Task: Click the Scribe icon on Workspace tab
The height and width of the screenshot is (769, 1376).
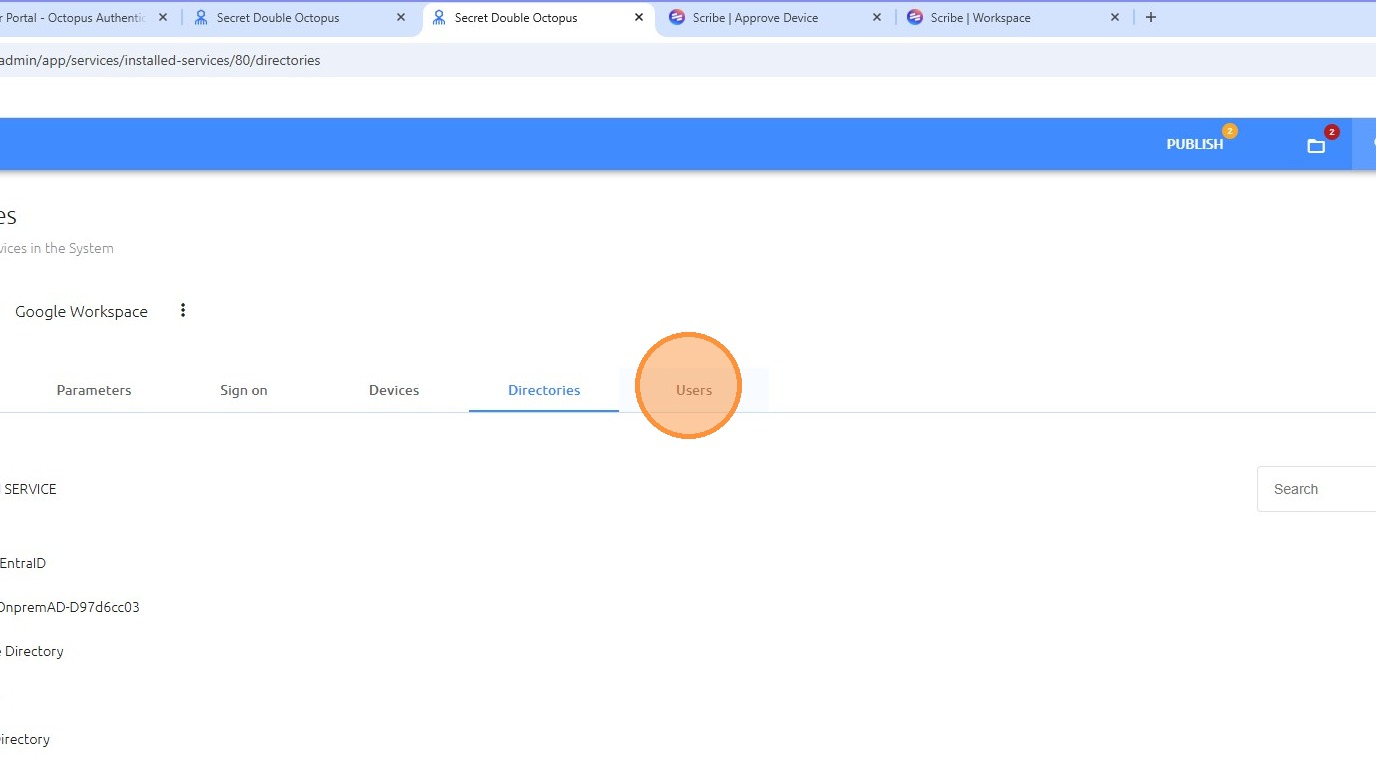Action: click(915, 18)
